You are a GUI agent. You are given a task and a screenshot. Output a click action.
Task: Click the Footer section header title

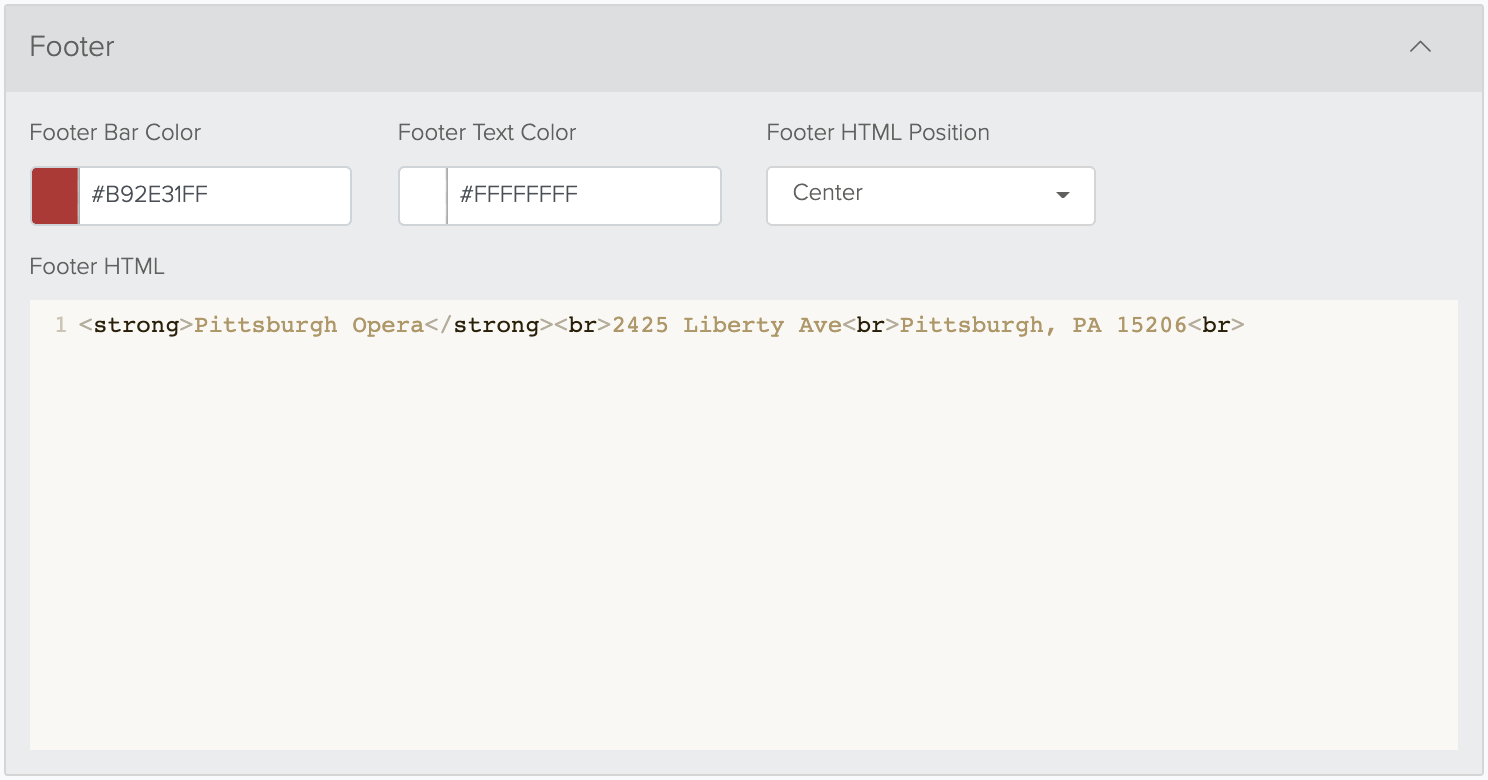(x=72, y=47)
